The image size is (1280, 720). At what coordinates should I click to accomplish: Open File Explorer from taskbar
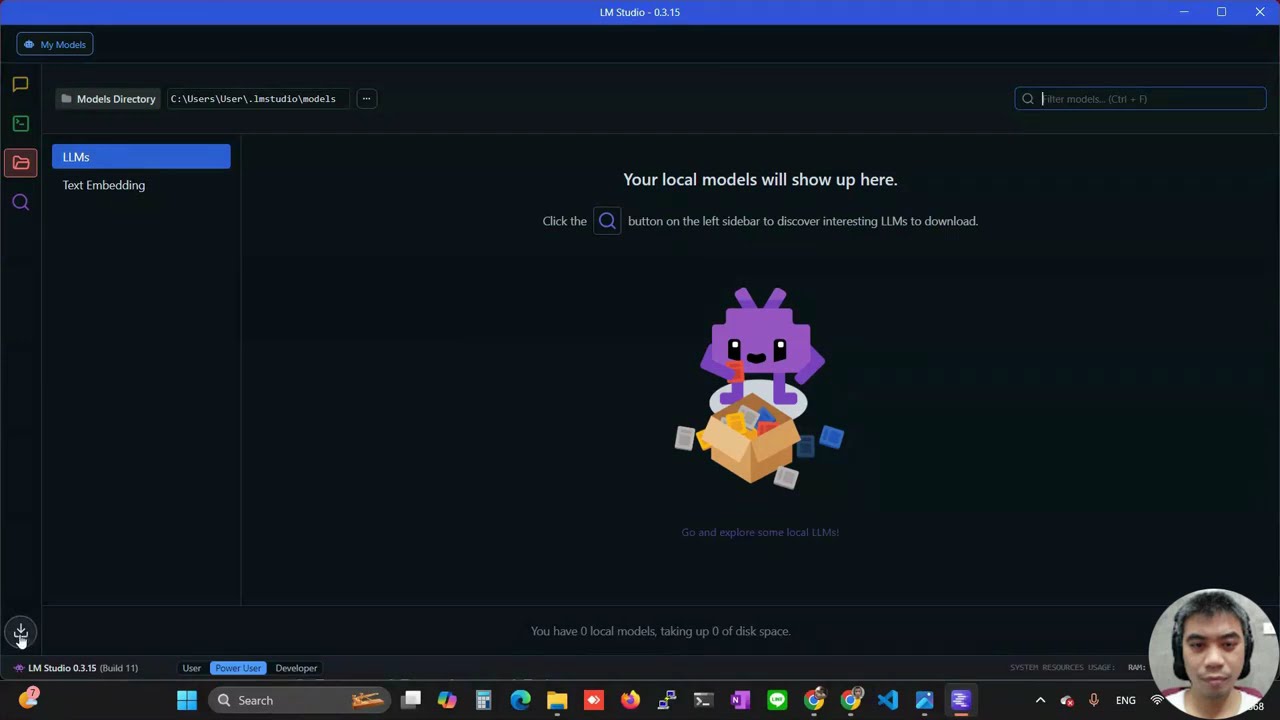pyautogui.click(x=557, y=700)
